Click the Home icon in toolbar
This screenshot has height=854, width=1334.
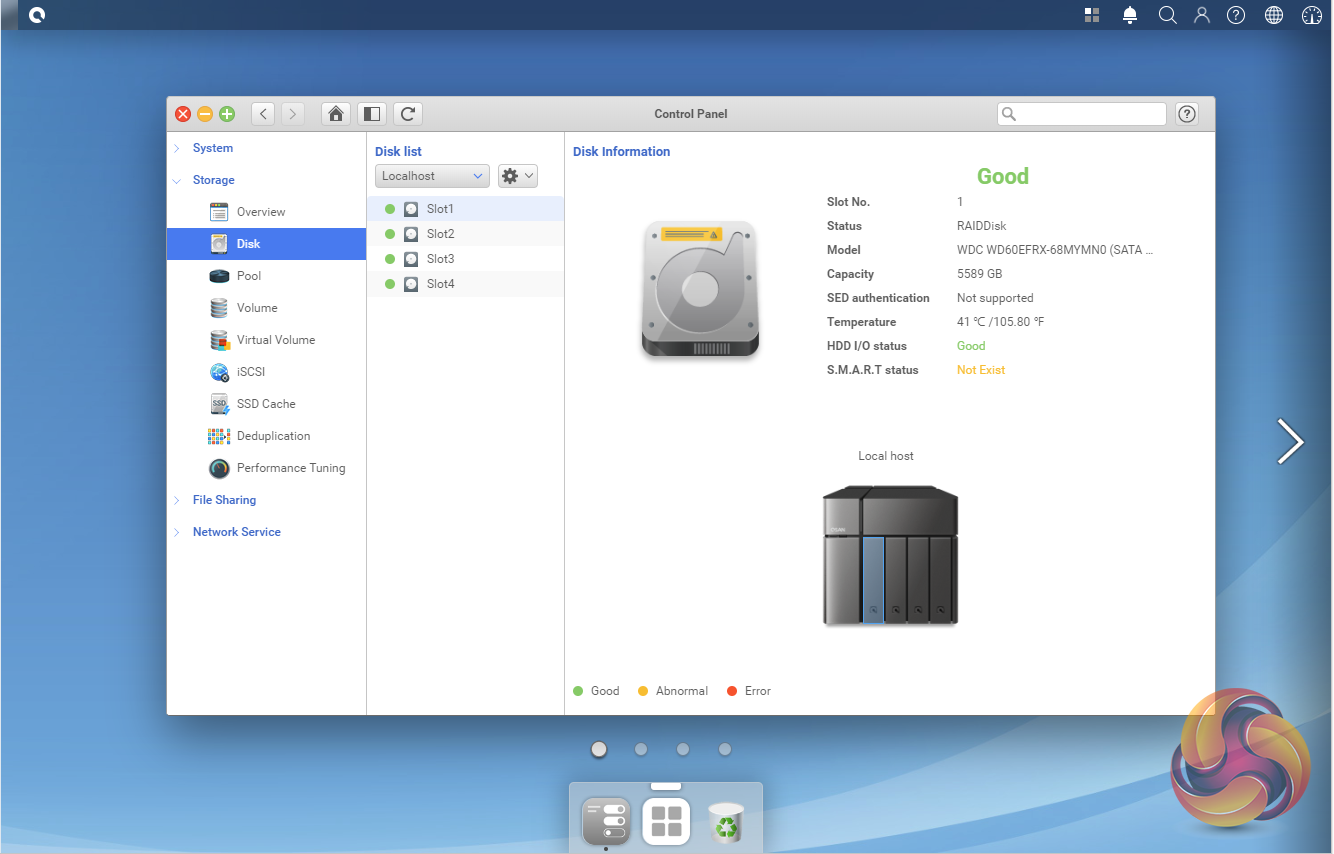[x=336, y=114]
